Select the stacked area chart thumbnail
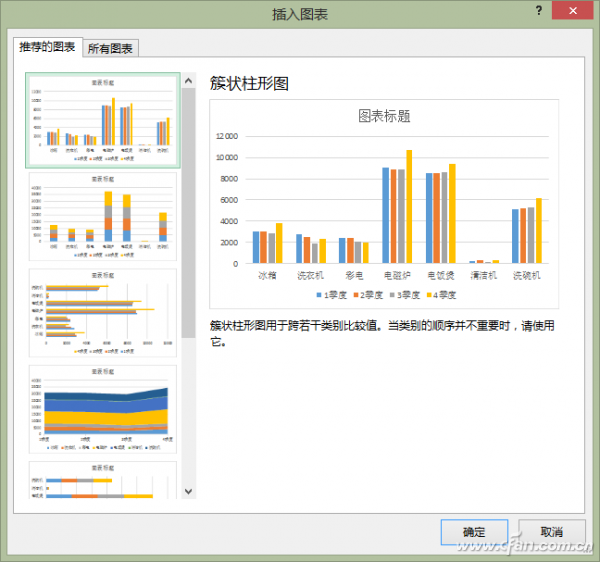This screenshot has height=562, width=600. coord(103,407)
